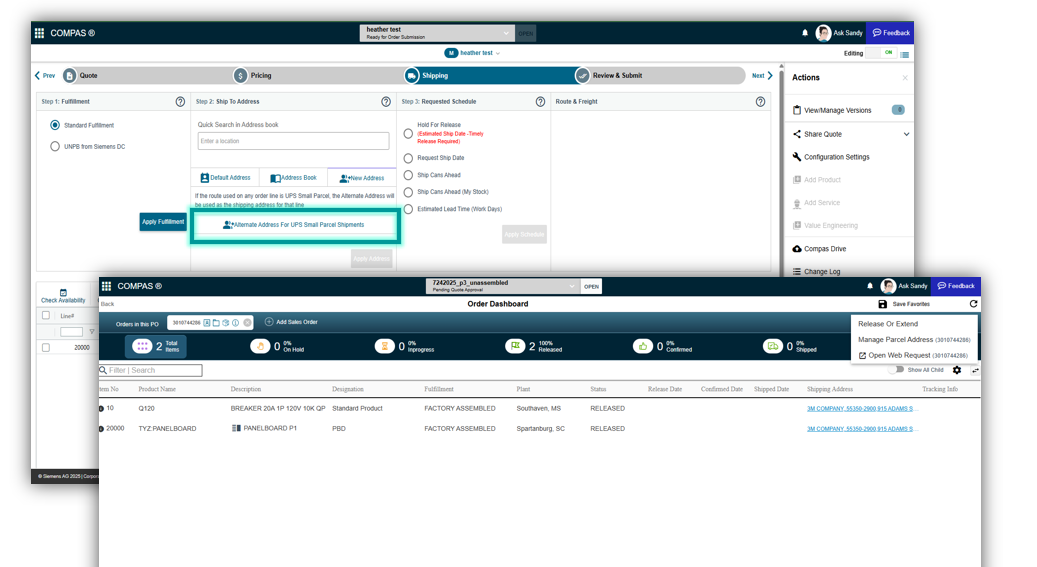Screen dimensions: 1037x567
Task: Click the On Hold hand icon
Action: point(260,346)
